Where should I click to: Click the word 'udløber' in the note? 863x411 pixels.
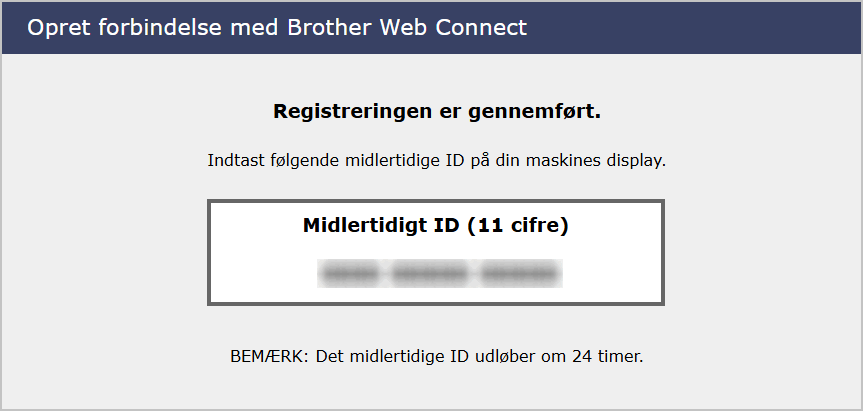click(503, 355)
